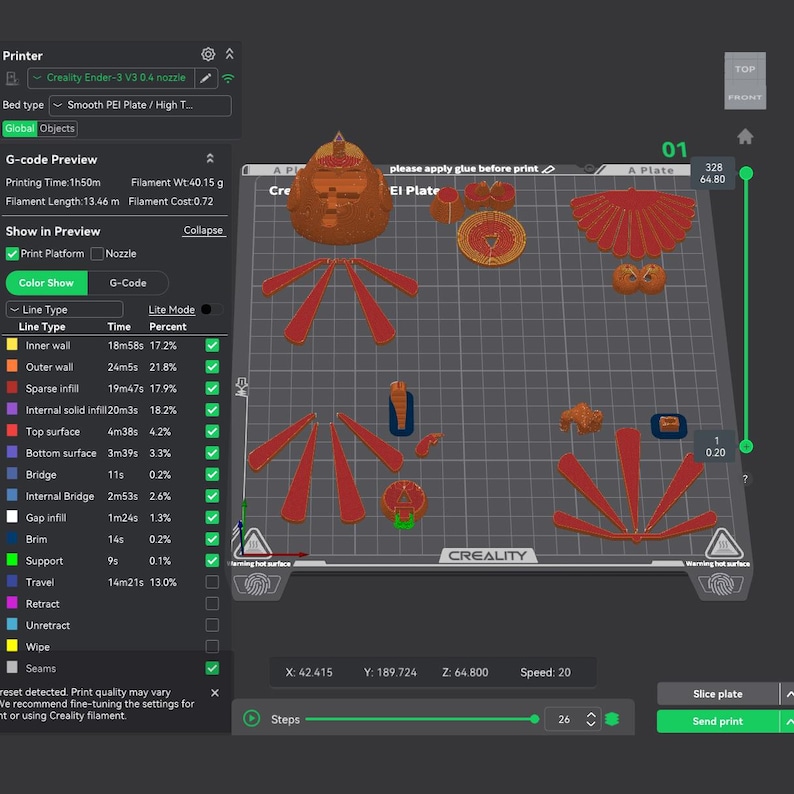
Task: Open Creality Ender-3 V3 printer dropdown
Action: click(x=111, y=78)
